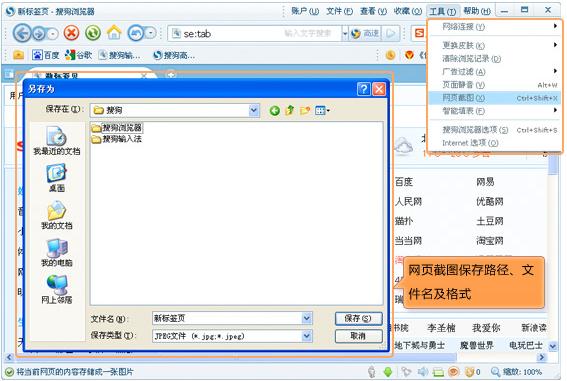Open the dropdown arrow beside the forward button
The image size is (567, 381).
point(53,34)
